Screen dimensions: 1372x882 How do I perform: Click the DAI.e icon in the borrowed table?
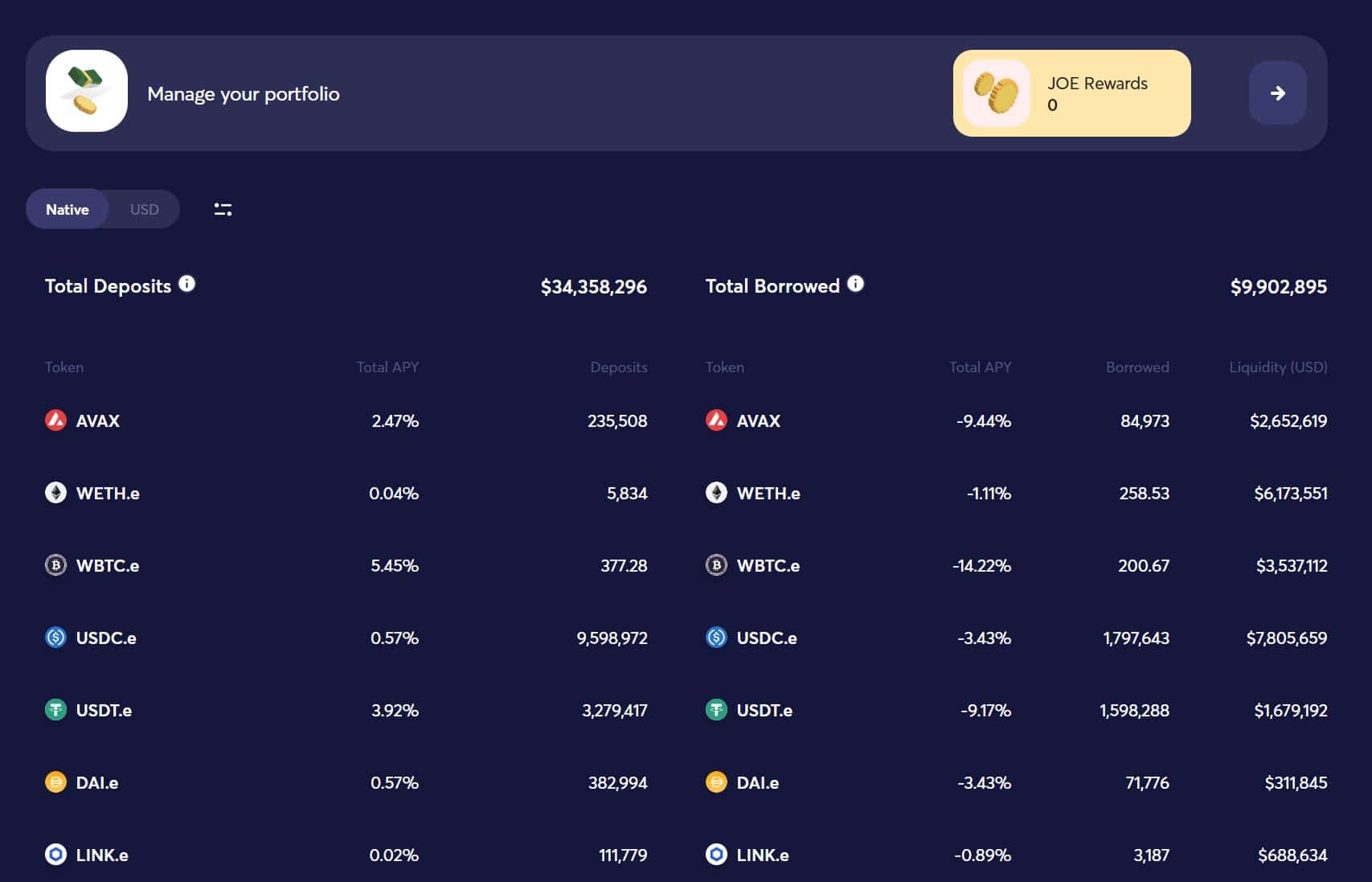tap(716, 782)
